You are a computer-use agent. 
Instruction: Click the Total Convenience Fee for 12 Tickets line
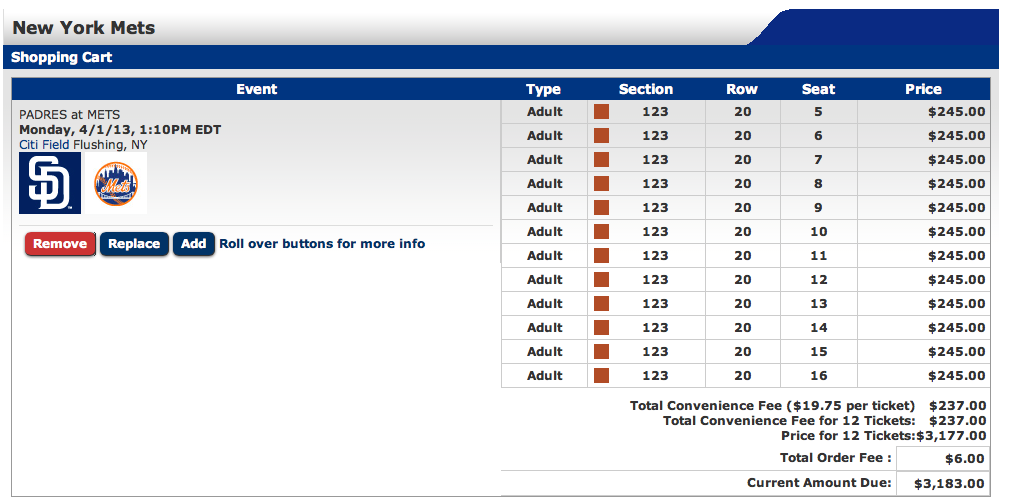pos(824,421)
